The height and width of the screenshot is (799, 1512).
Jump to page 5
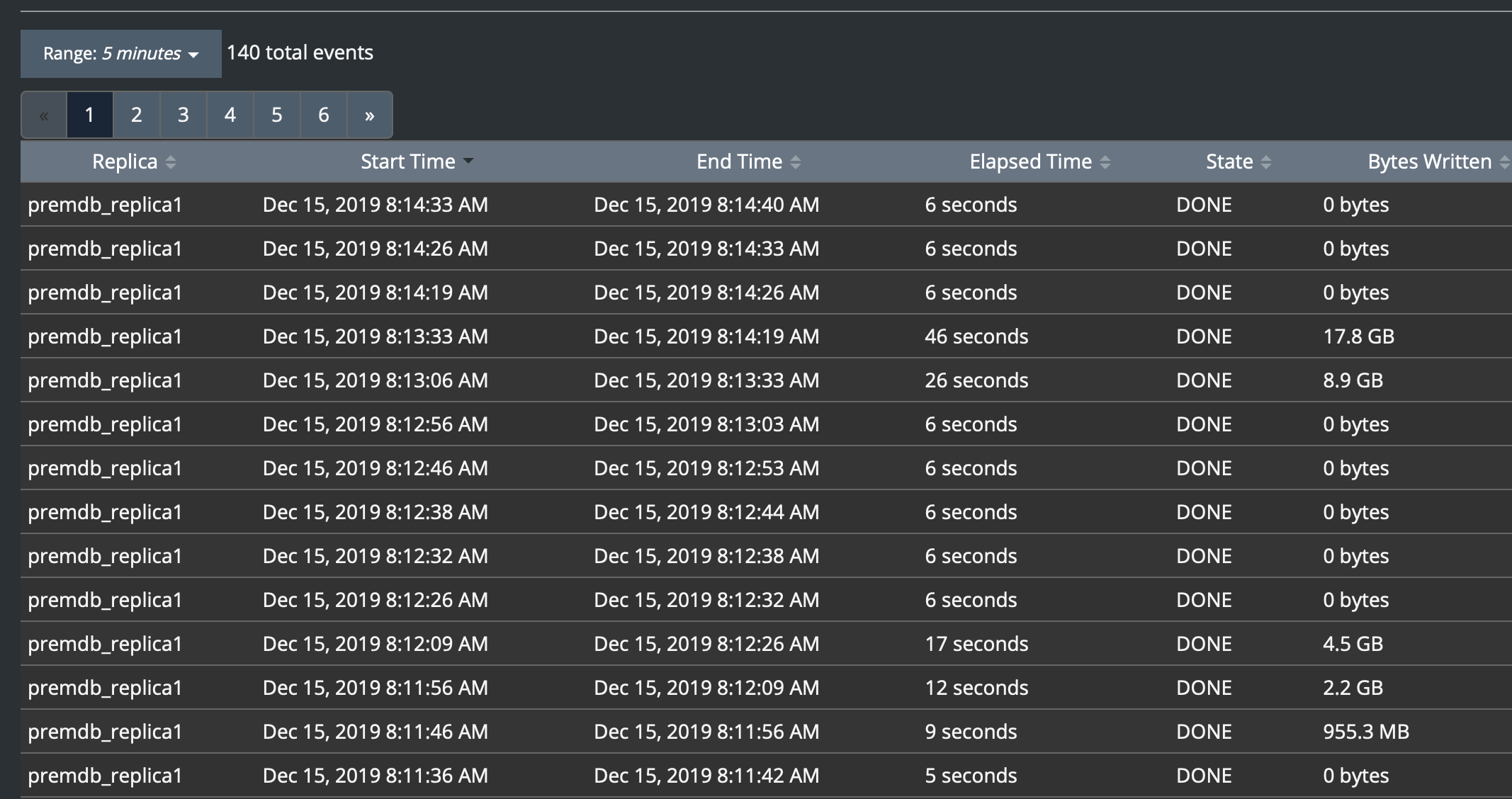(277, 115)
